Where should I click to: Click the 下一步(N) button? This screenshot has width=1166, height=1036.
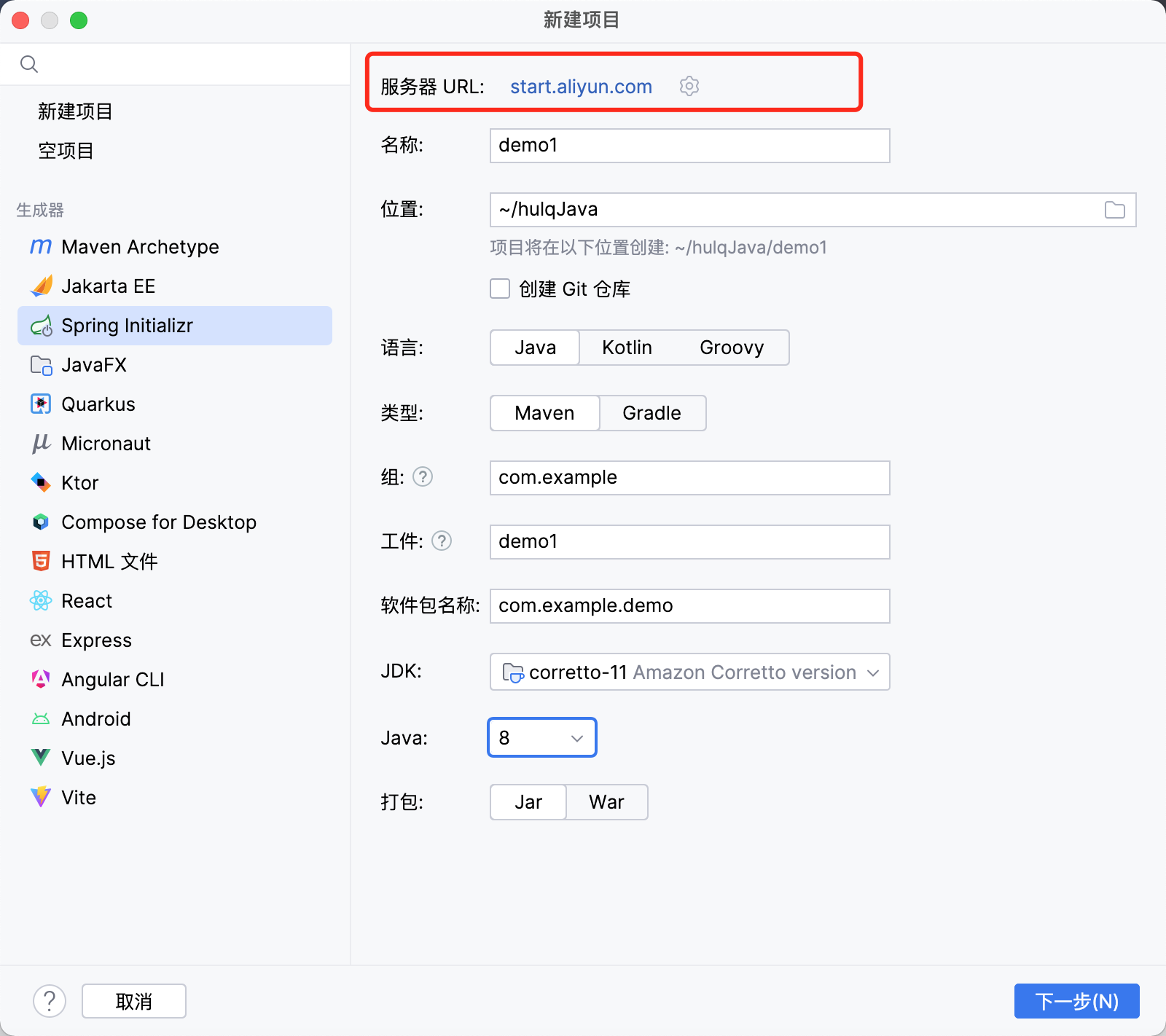(x=1077, y=1001)
